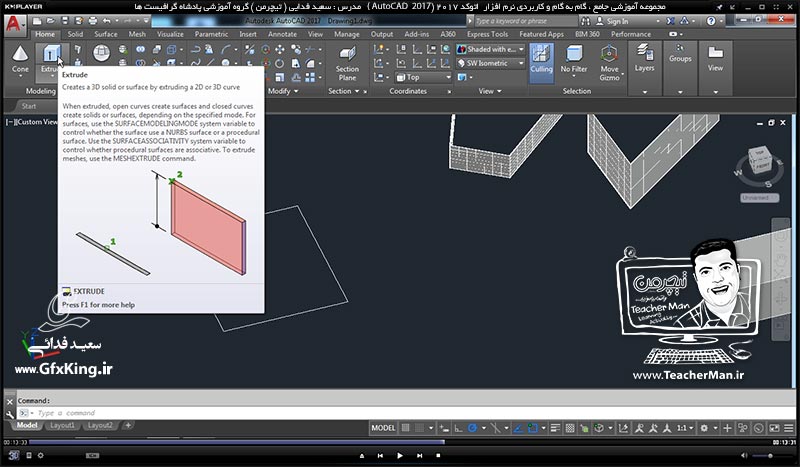This screenshot has height=467, width=800.
Task: Click the Start file tab
Action: tap(29, 106)
